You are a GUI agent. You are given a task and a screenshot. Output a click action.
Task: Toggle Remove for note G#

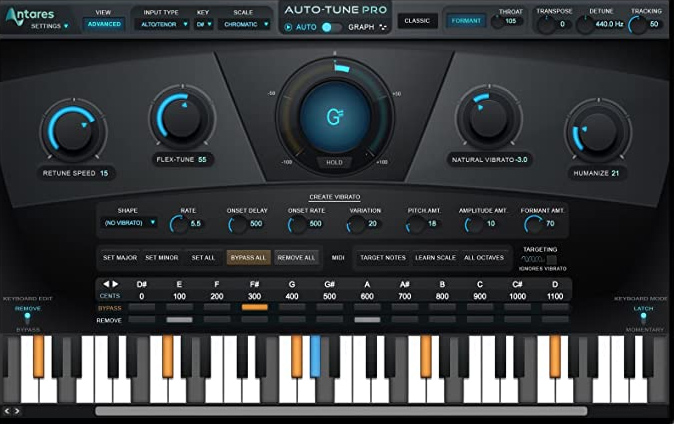click(x=330, y=320)
